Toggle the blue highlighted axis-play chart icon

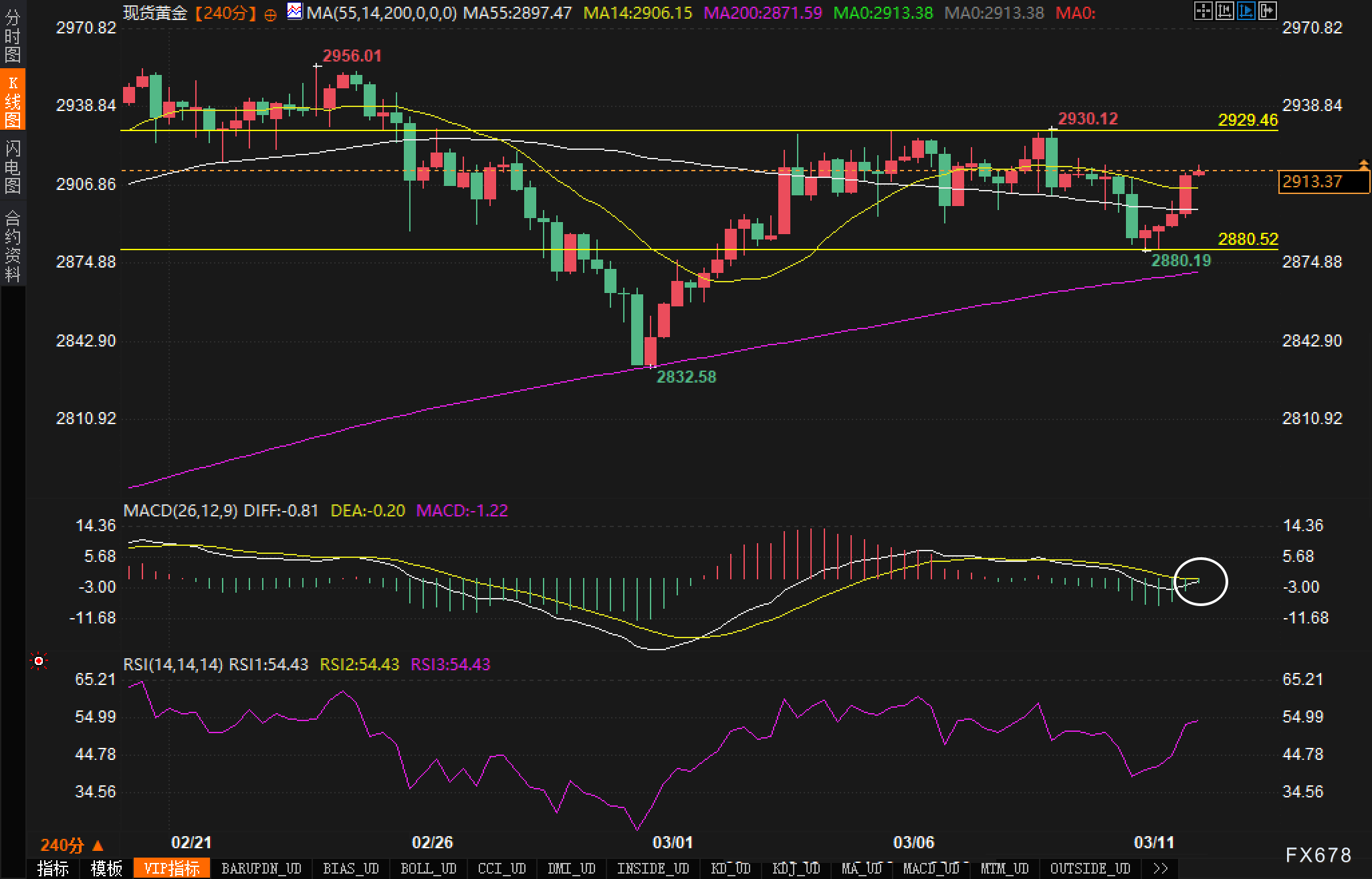pos(1246,11)
